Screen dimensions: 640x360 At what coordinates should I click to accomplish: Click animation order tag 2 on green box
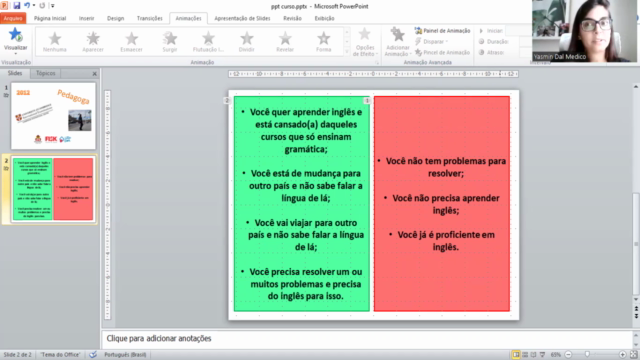[x=227, y=100]
